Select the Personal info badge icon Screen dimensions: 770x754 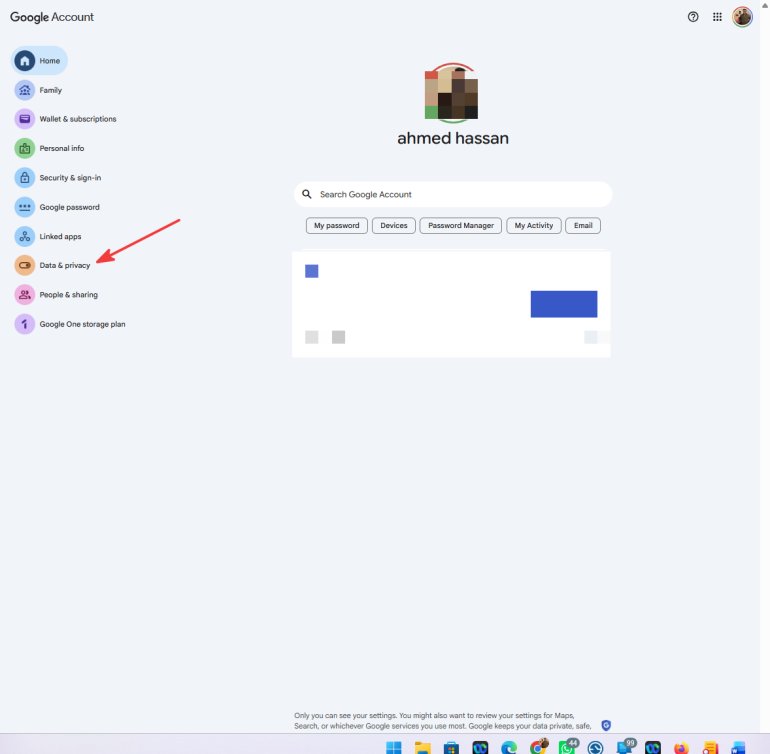[x=25, y=148]
